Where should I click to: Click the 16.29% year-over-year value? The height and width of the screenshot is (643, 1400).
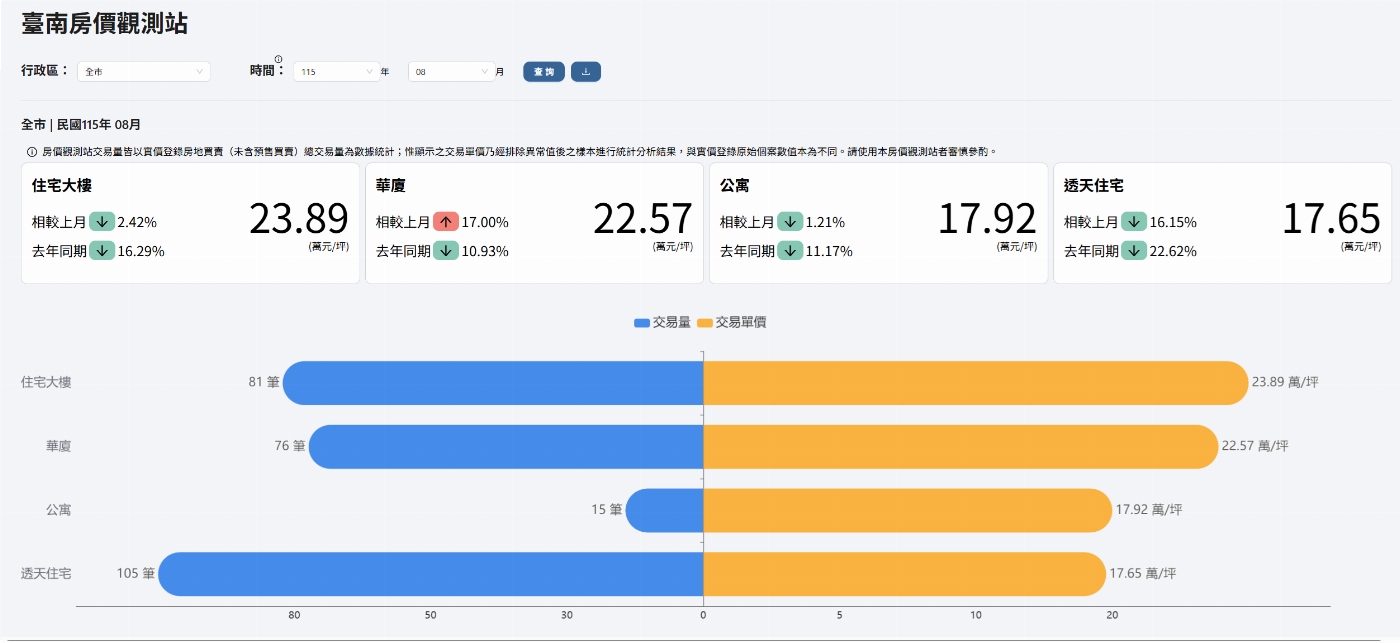(x=141, y=251)
